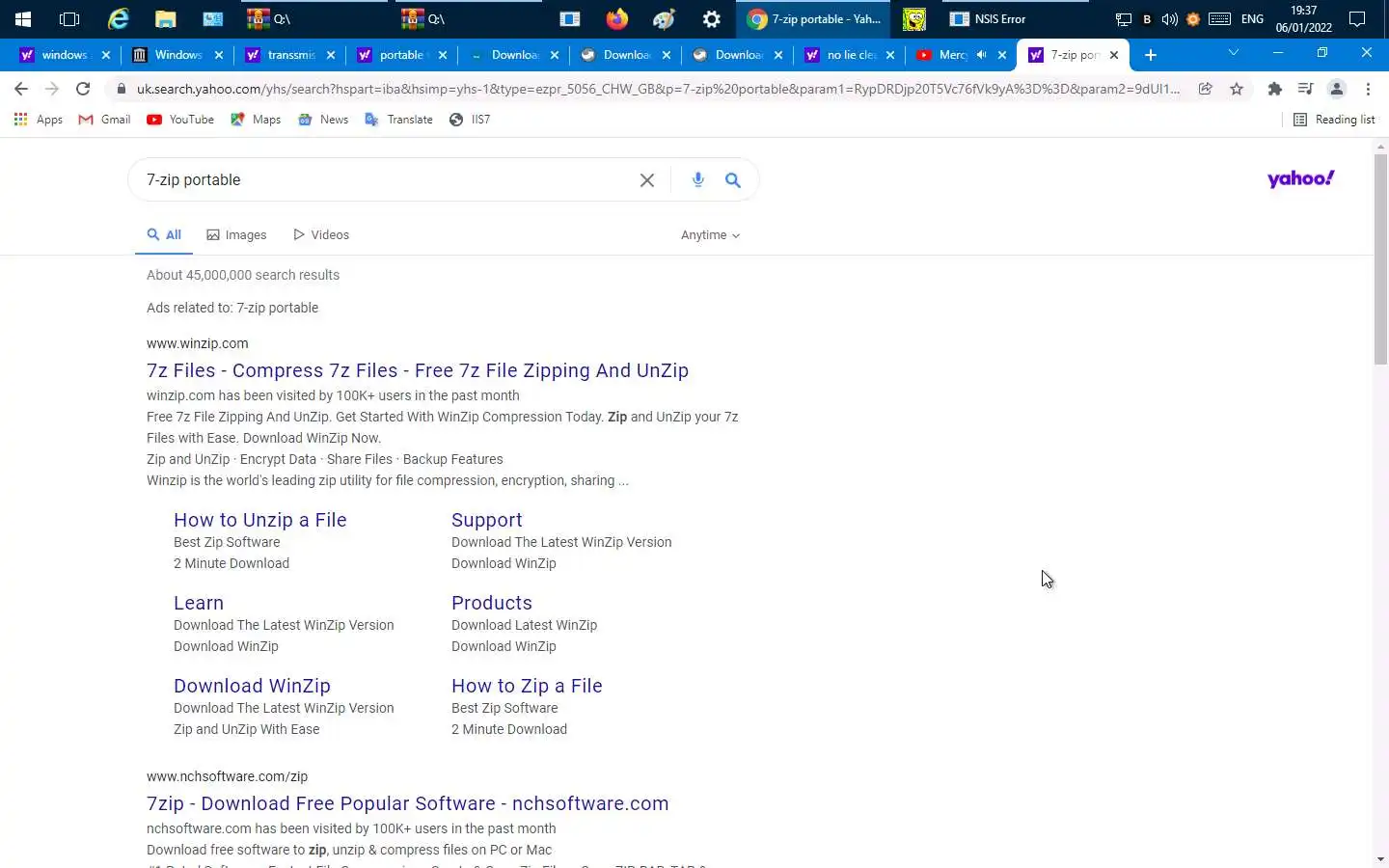Open the touch keyboard tray icon
Screen dimensions: 1389x868
(1219, 19)
